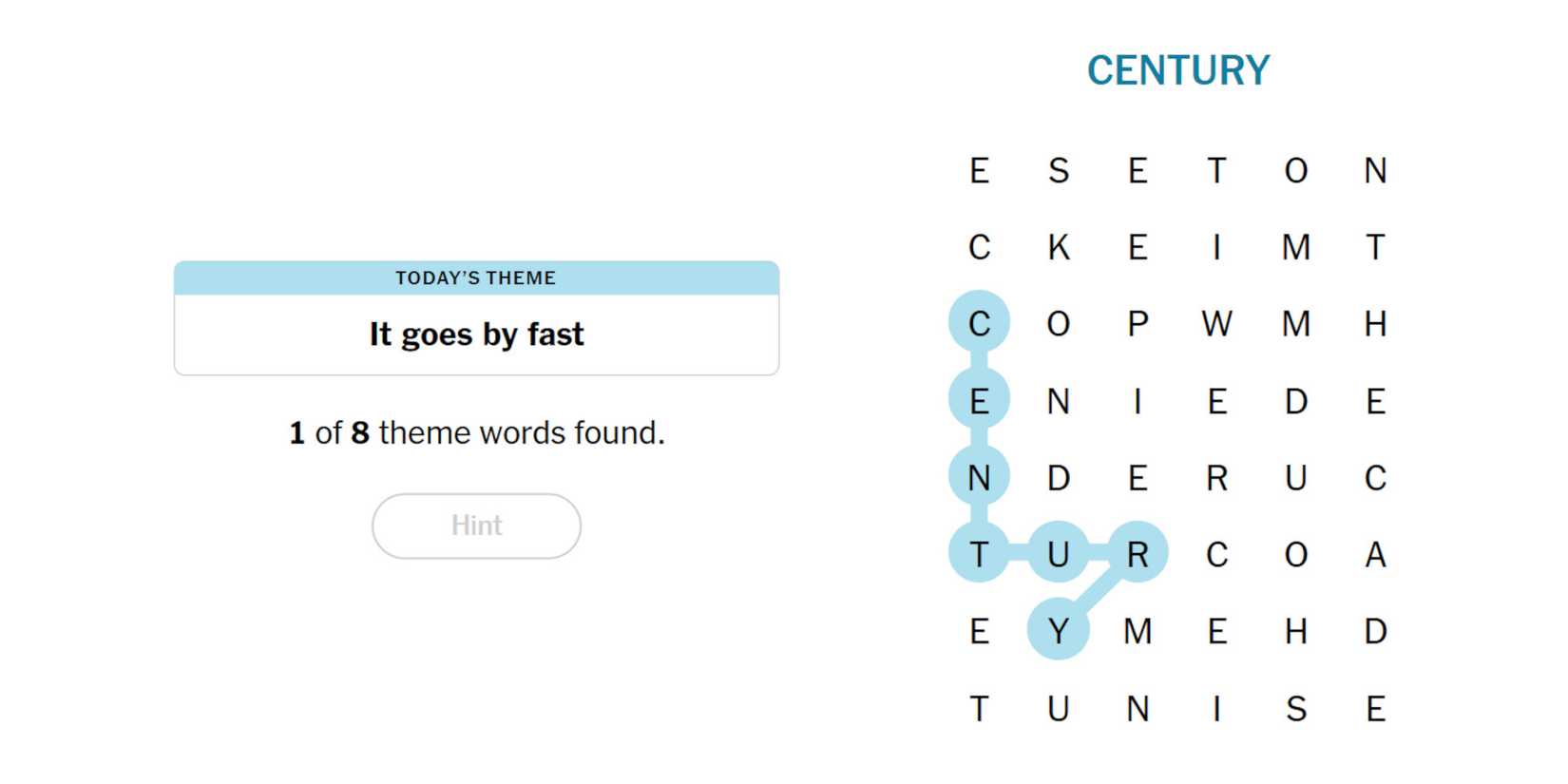The image size is (1568, 784).
Task: Click the highlighted letter T tile
Action: click(979, 553)
